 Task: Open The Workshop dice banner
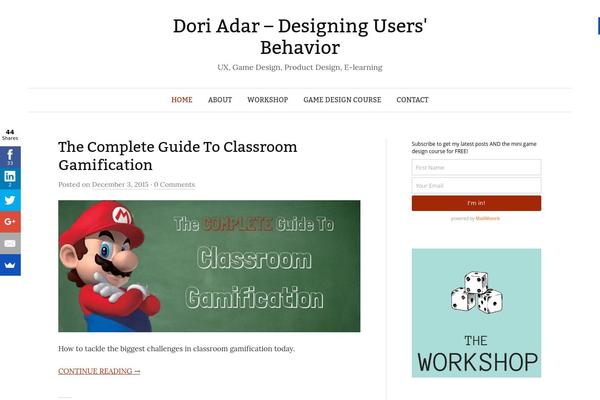pos(476,313)
